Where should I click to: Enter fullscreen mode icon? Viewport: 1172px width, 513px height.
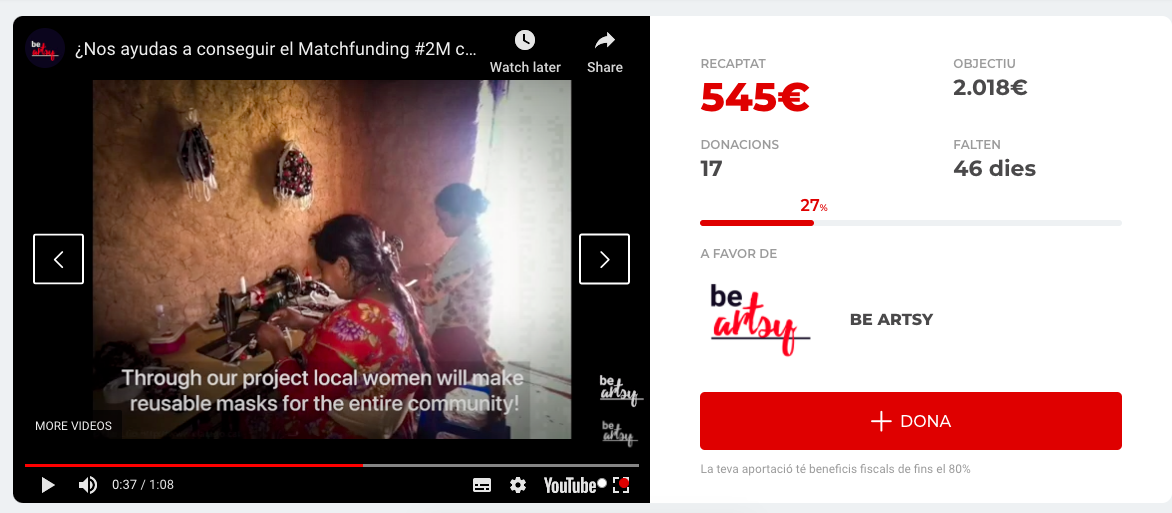coord(620,485)
